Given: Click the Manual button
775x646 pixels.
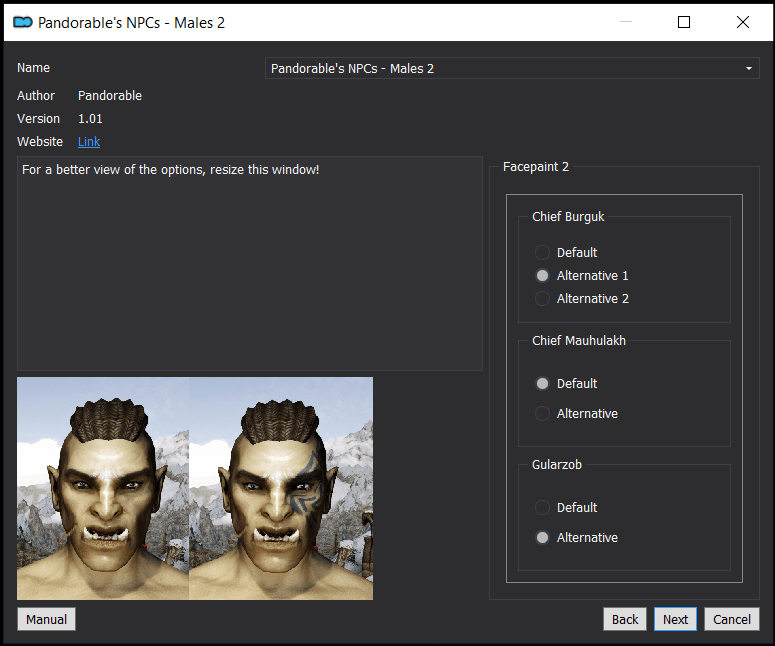Looking at the screenshot, I should (x=46, y=619).
